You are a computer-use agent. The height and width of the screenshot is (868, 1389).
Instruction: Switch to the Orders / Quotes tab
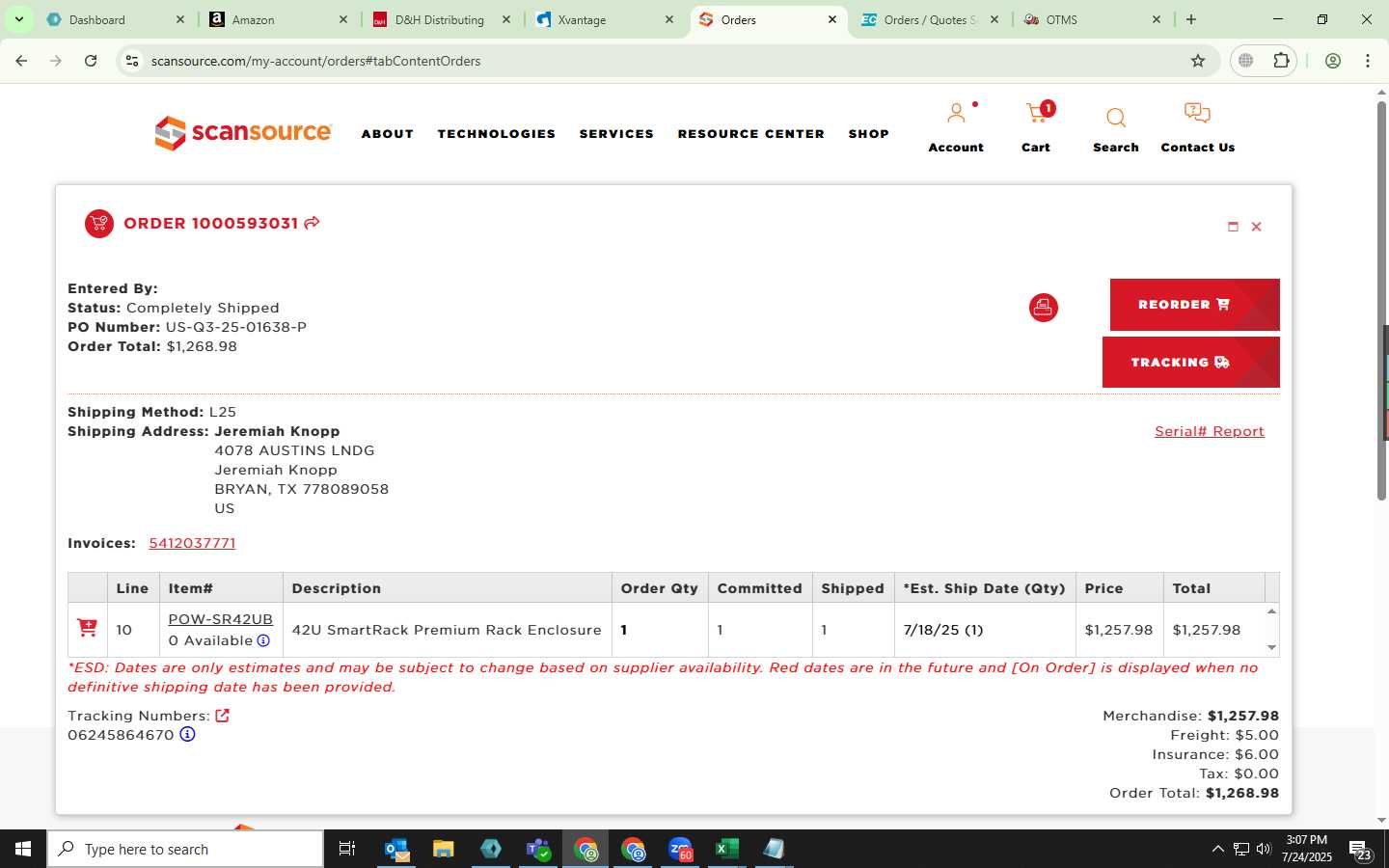click(x=930, y=19)
